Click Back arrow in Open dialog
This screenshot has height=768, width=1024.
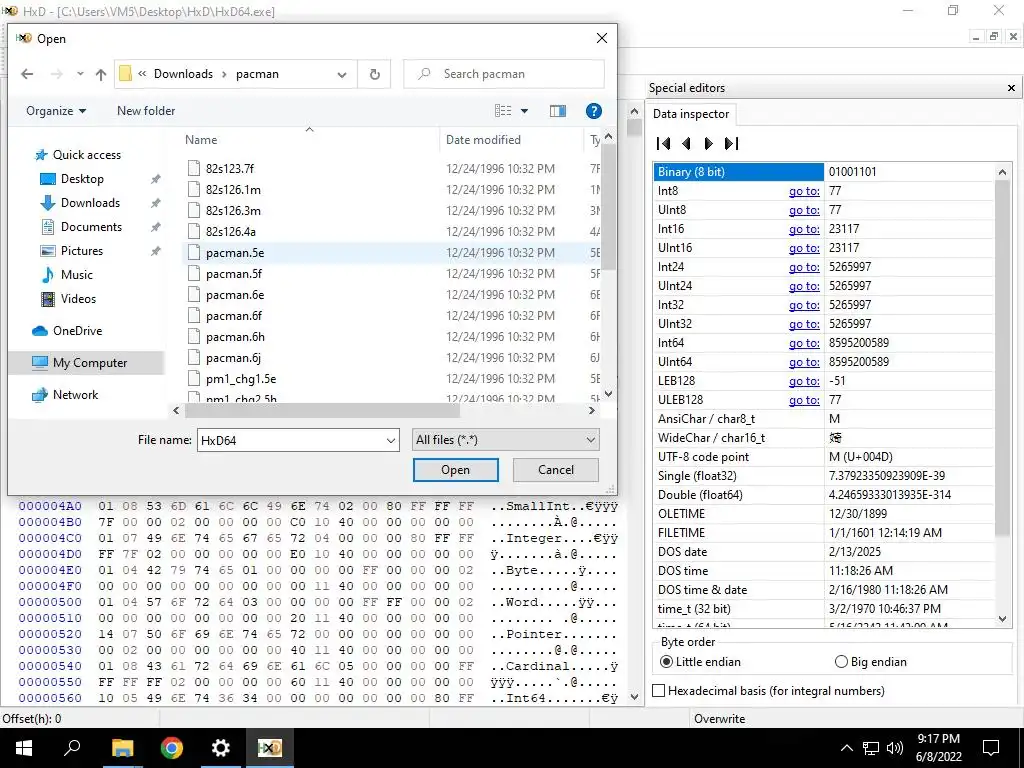27,74
